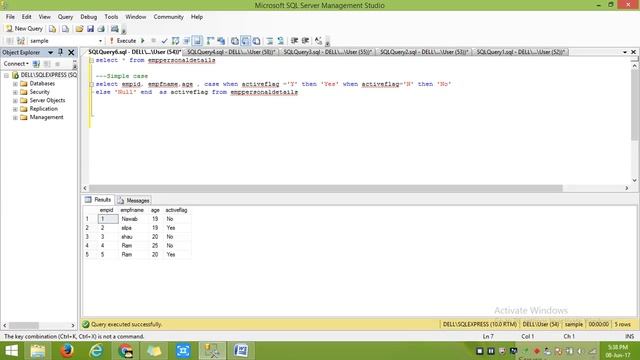Open the Debug menu
640x360 pixels.
pos(89,17)
